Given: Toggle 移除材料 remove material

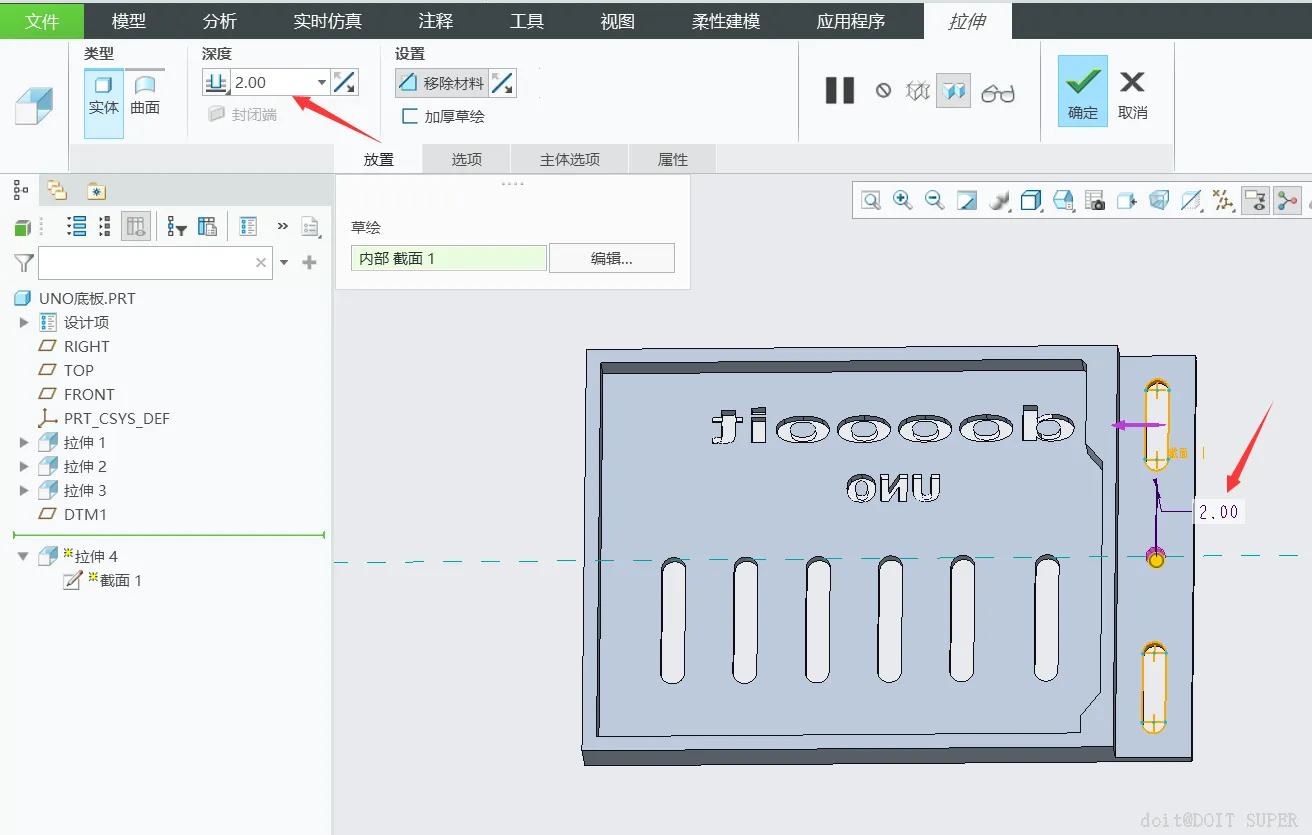Looking at the screenshot, I should [x=441, y=83].
